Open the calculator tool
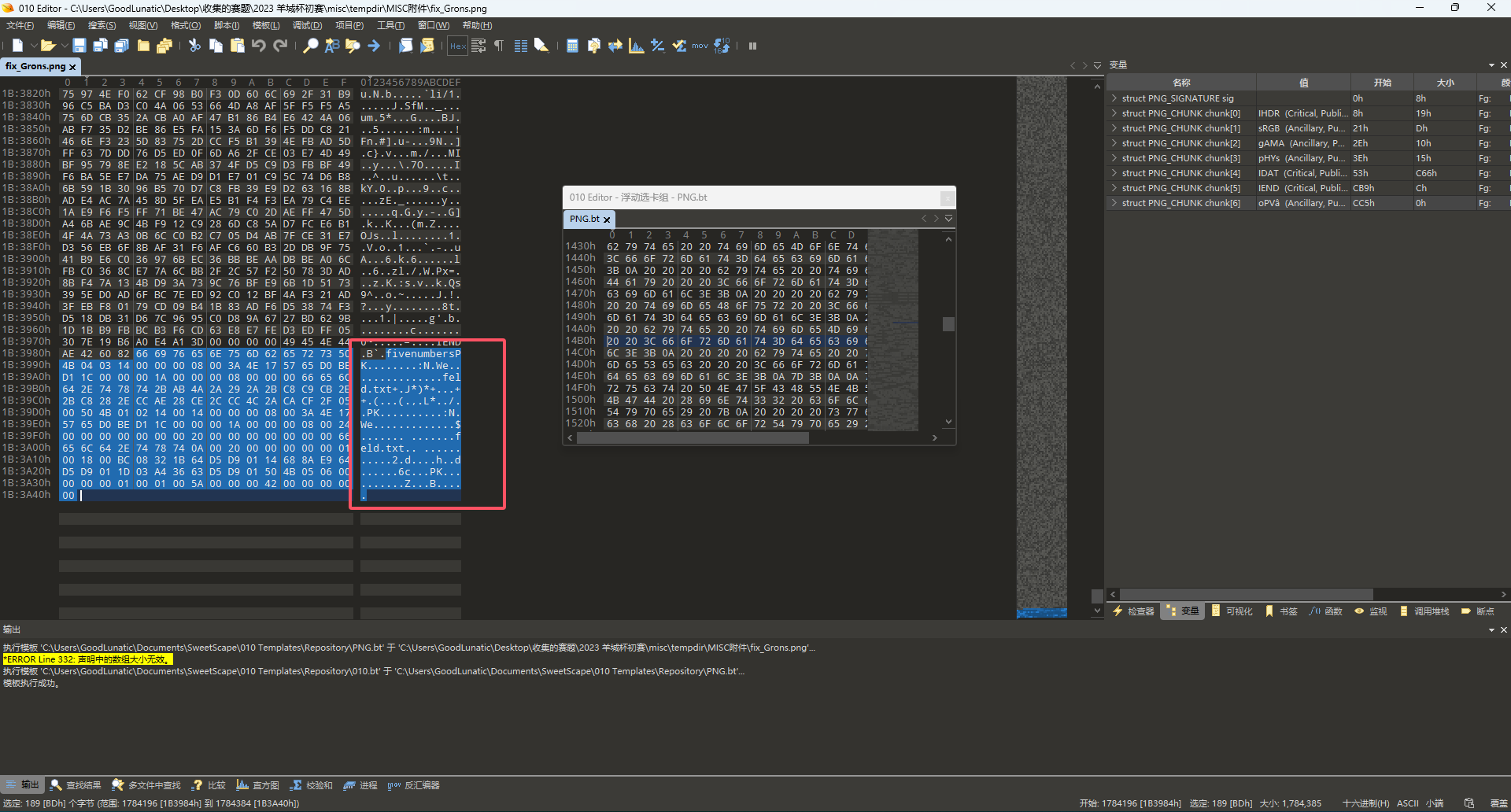The width and height of the screenshot is (1511, 812). [x=573, y=46]
